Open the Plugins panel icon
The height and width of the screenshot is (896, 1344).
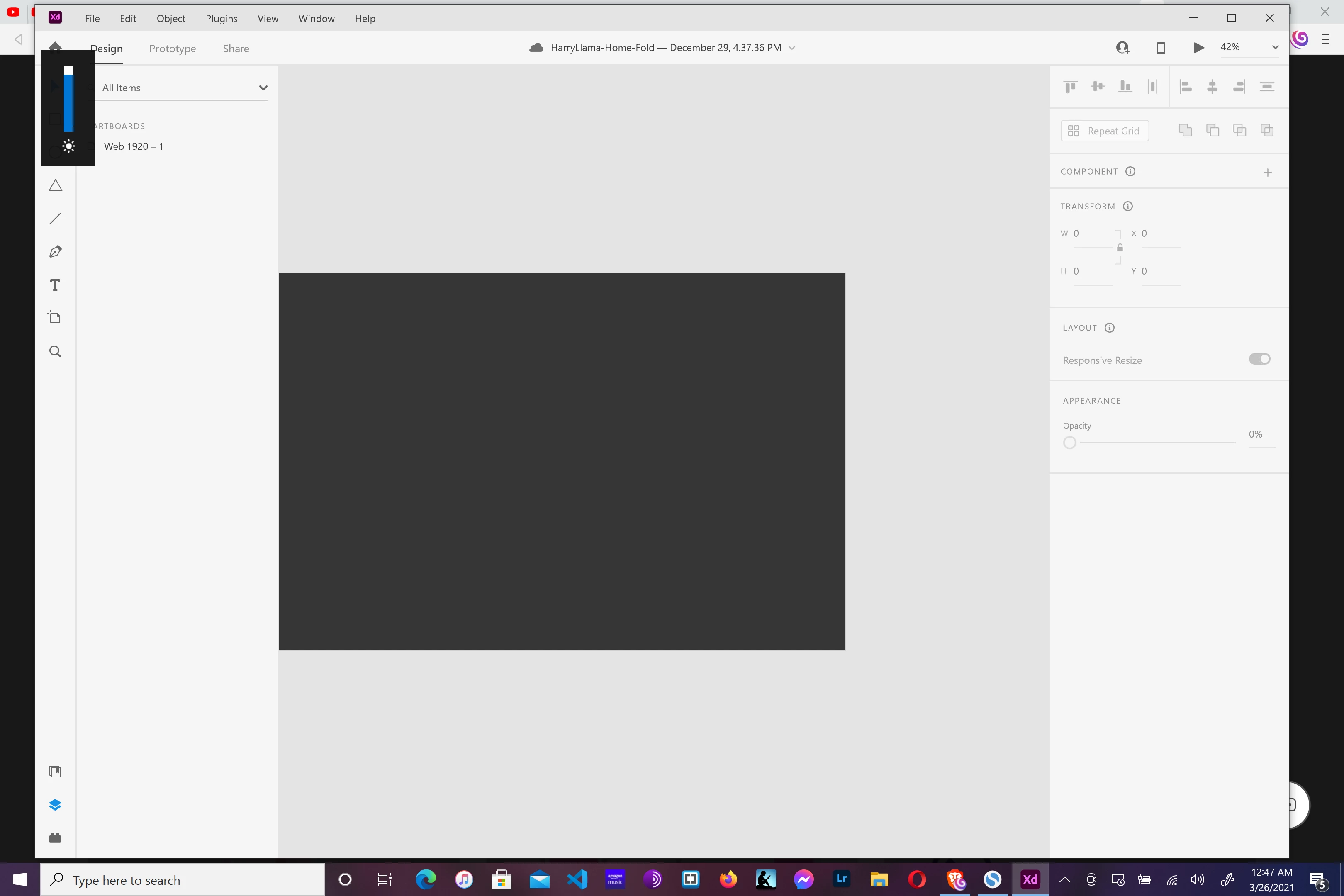(x=56, y=838)
